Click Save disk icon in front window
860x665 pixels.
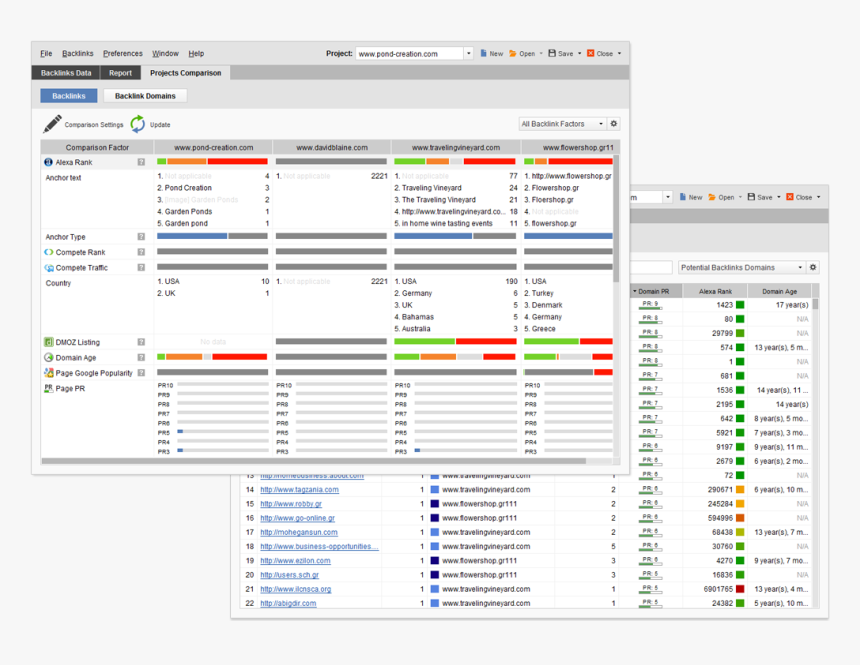(x=552, y=53)
